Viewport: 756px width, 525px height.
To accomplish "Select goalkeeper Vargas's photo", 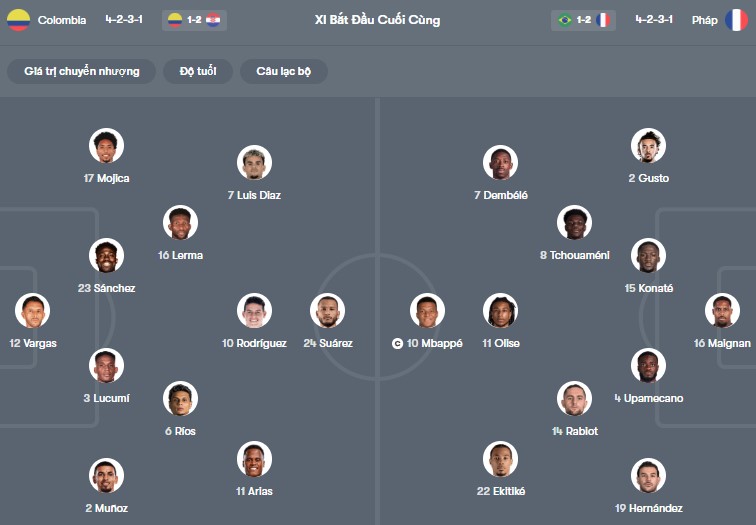I will pos(32,311).
